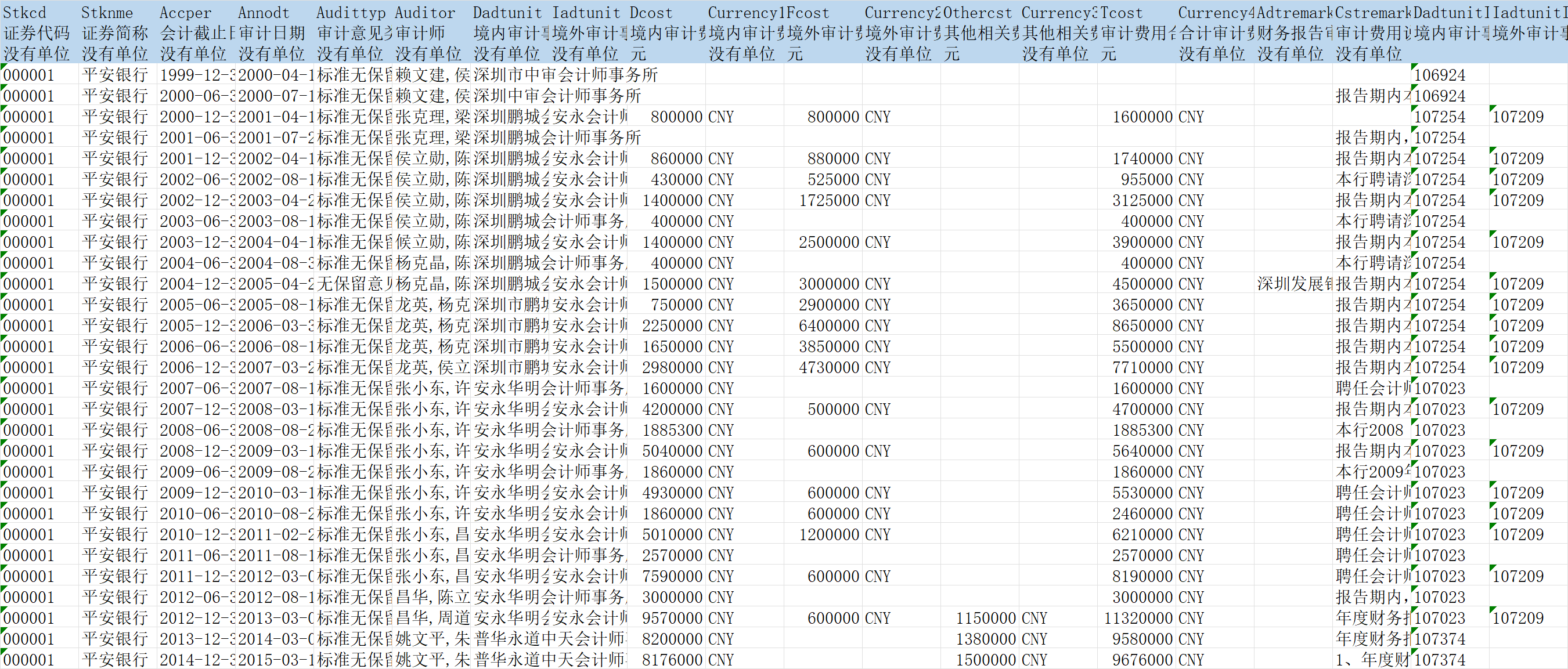Select the Accper cell 1999-12-3
The width and height of the screenshot is (1568, 669).
point(196,75)
